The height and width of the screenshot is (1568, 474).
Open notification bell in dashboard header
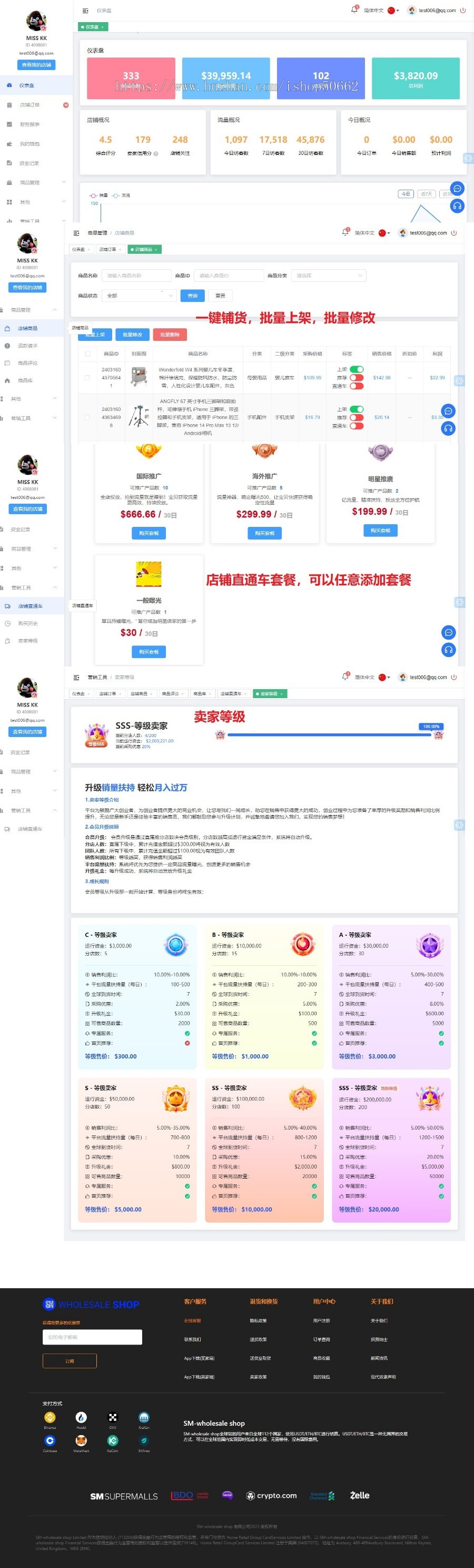point(354,9)
